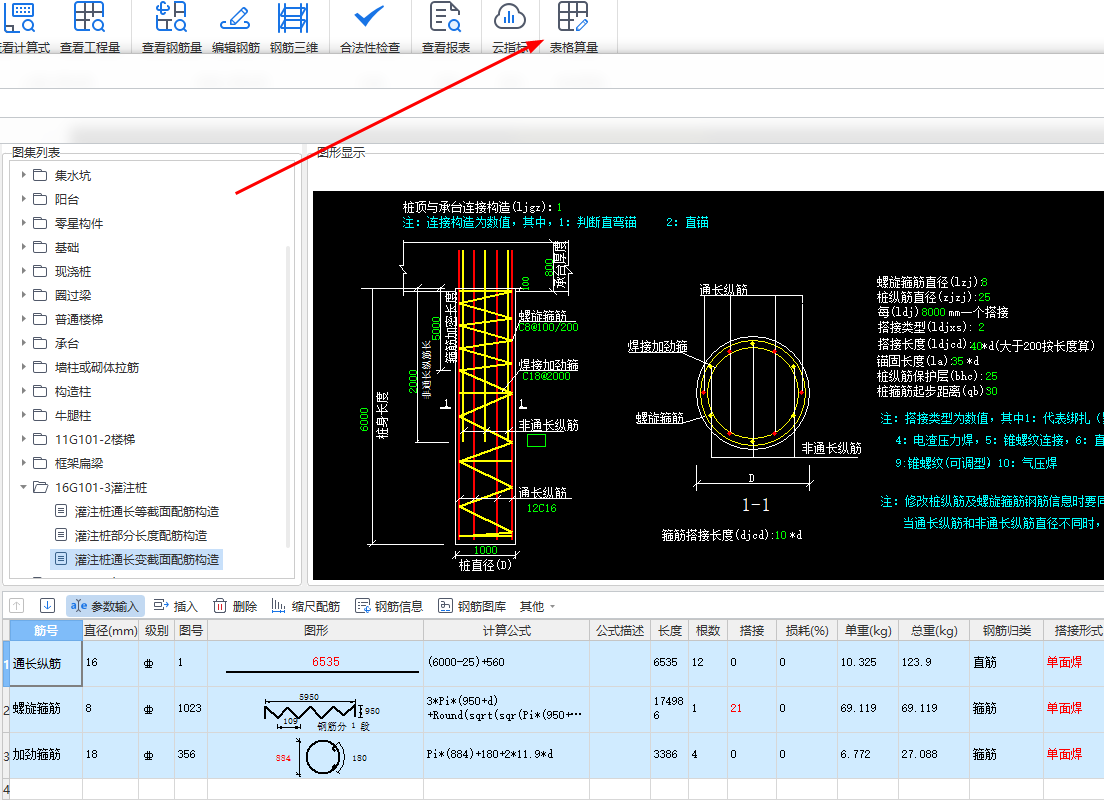Click the 总重(kg) column header
Screen dimensions: 1104x800
click(x=934, y=630)
